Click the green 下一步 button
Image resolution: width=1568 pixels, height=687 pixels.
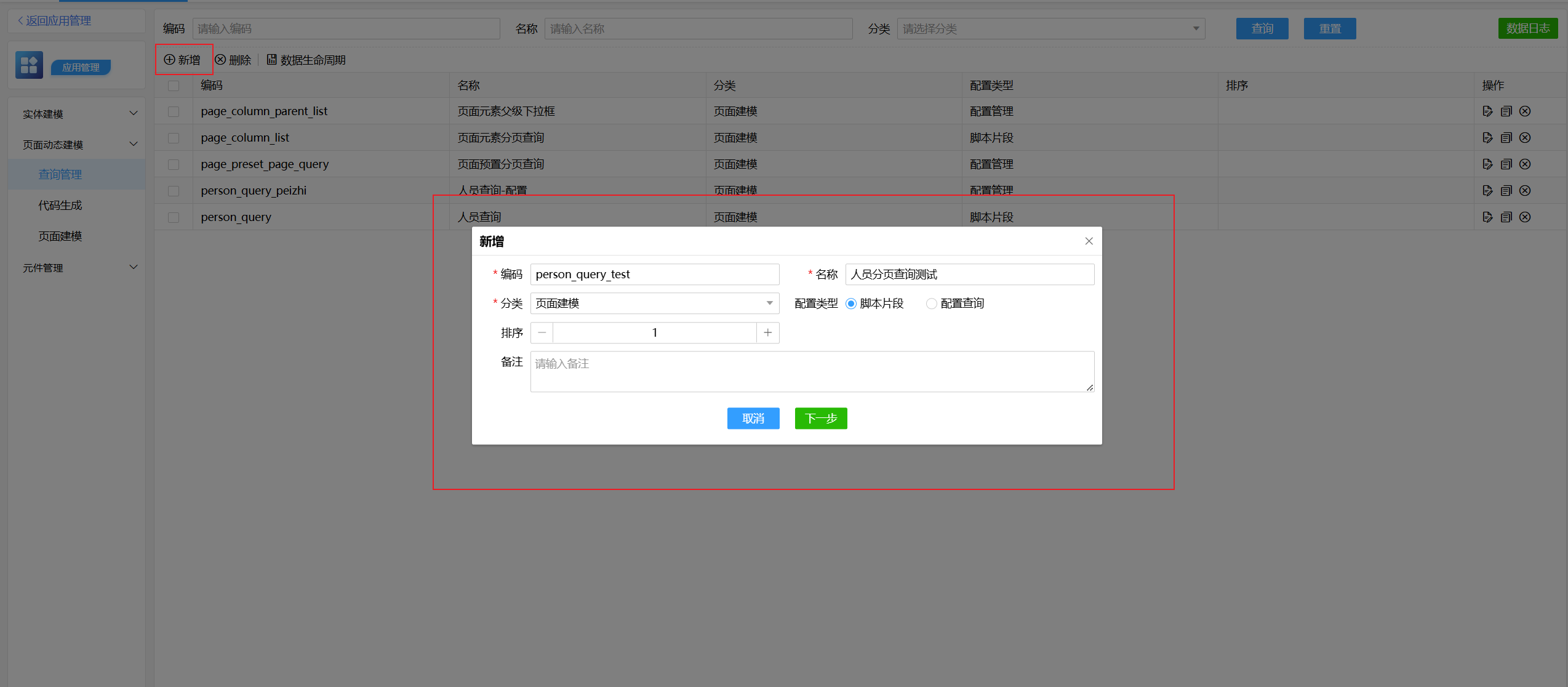tap(820, 419)
